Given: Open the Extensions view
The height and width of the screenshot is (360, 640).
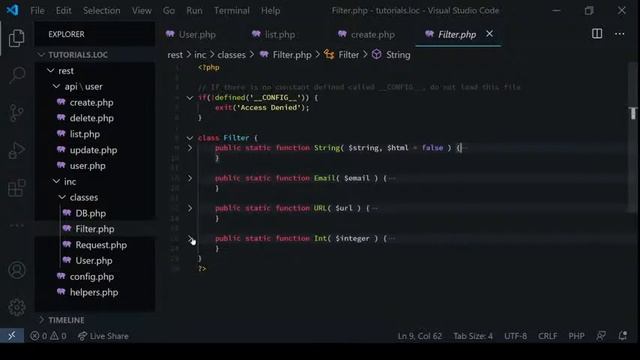Looking at the screenshot, I should click(16, 188).
